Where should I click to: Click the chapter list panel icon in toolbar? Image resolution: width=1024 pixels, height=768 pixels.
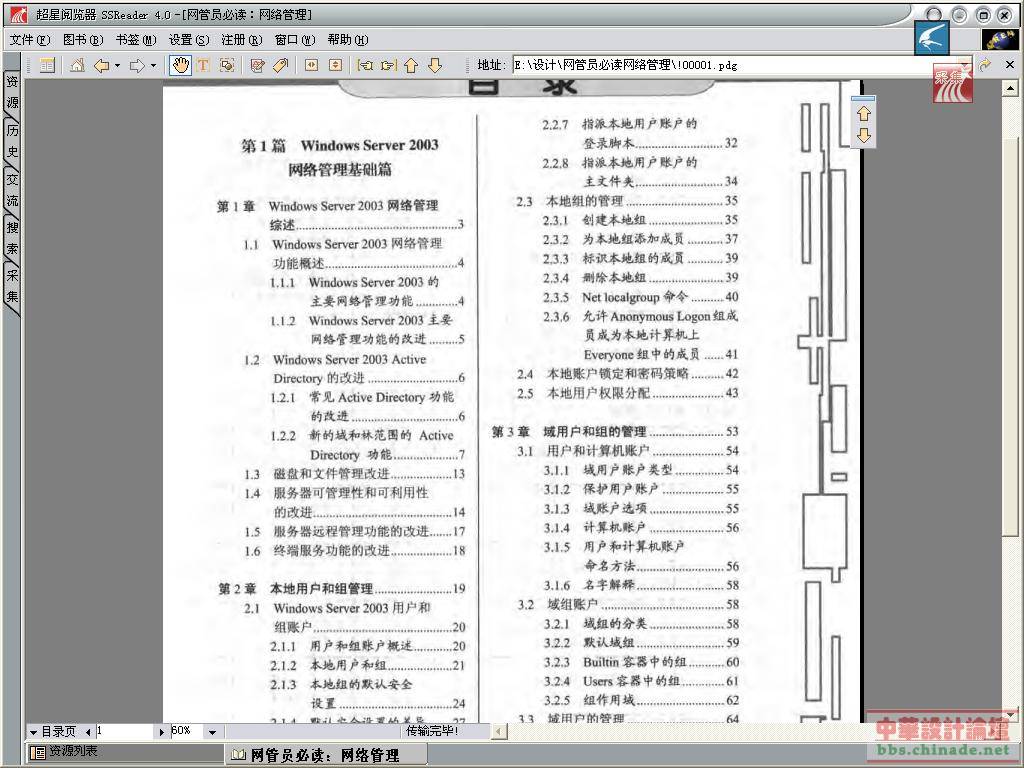tap(47, 65)
